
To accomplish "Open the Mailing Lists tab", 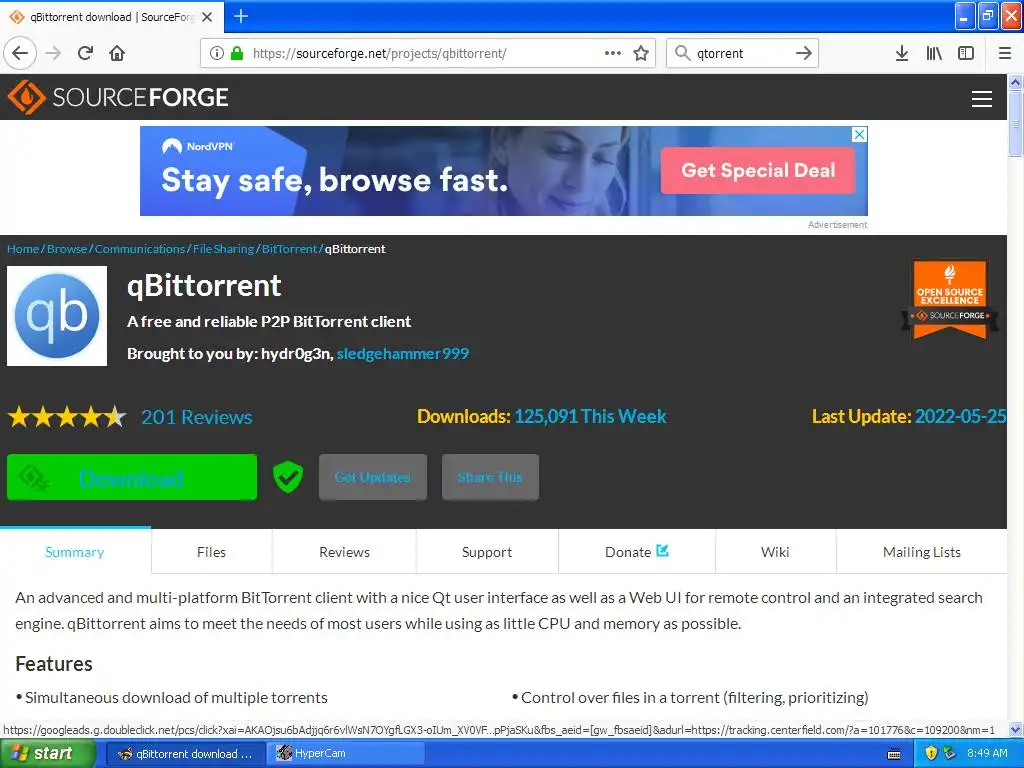I will tap(921, 552).
